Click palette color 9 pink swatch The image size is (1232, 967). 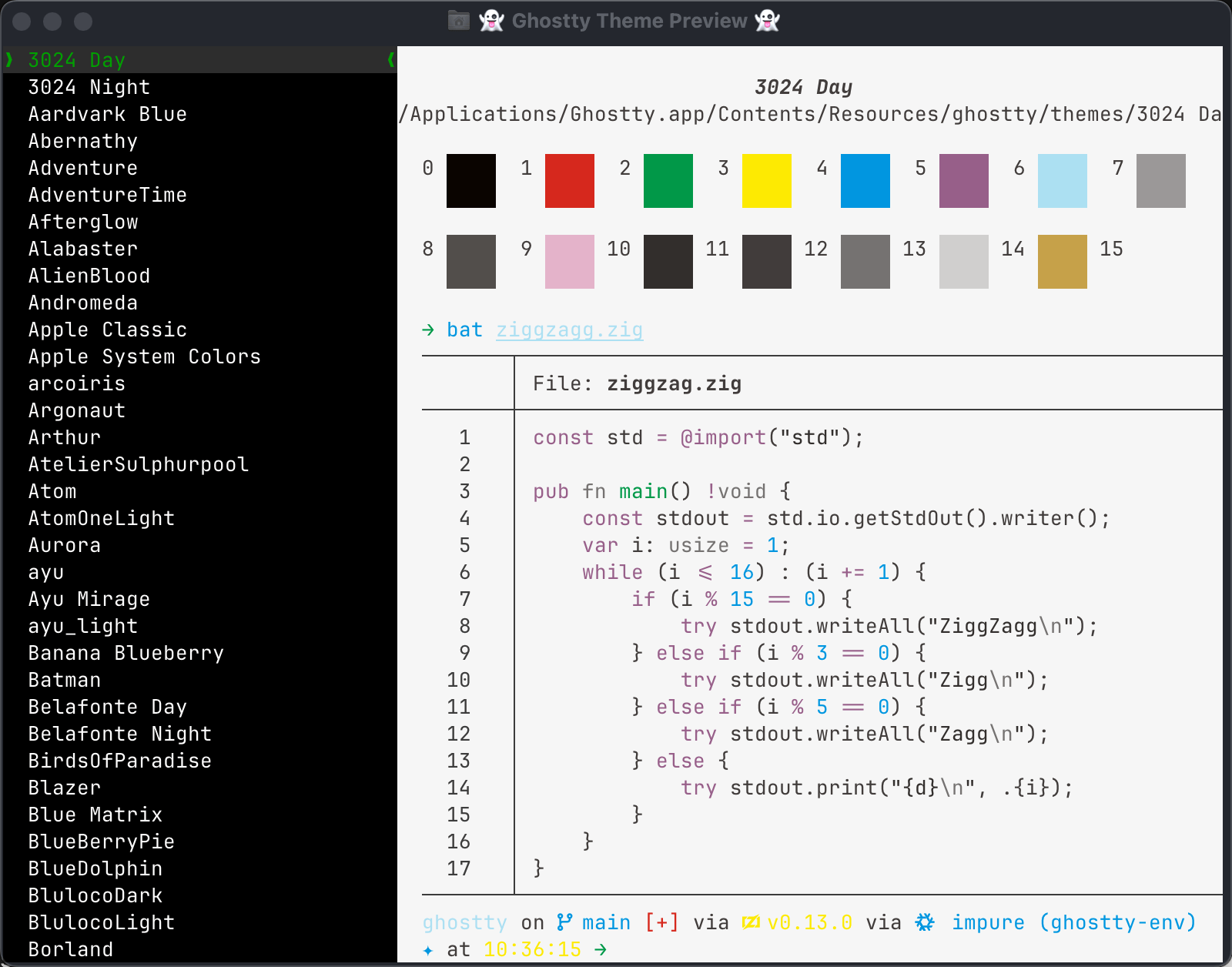[570, 262]
